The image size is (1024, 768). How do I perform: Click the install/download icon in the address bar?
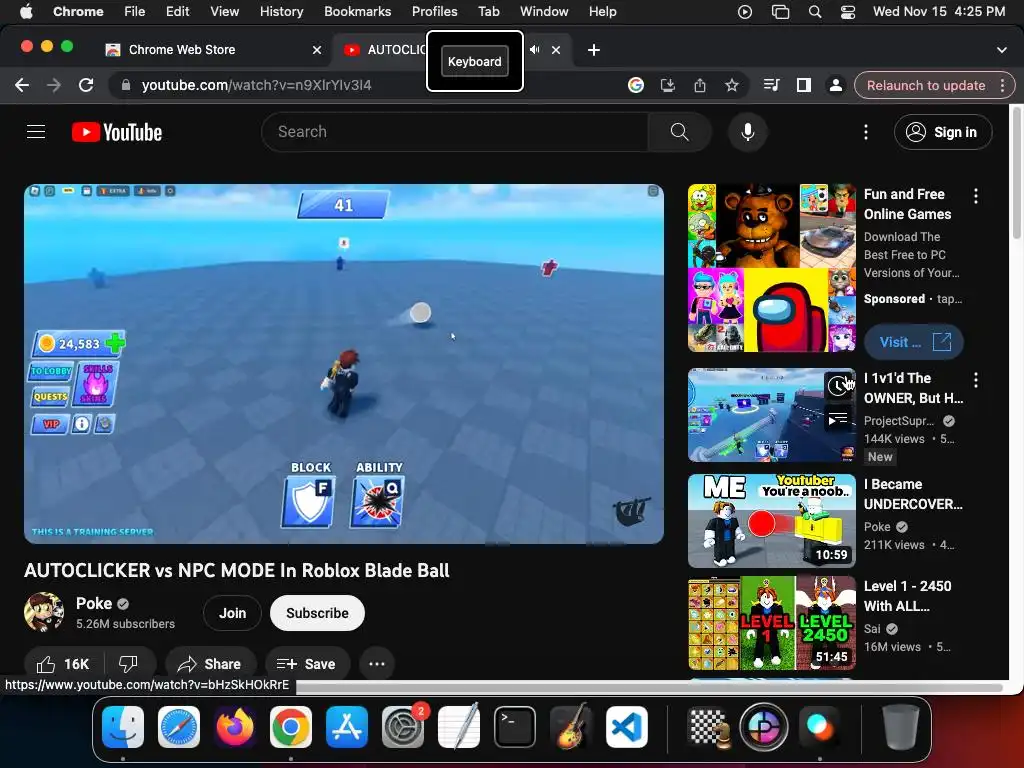667,85
